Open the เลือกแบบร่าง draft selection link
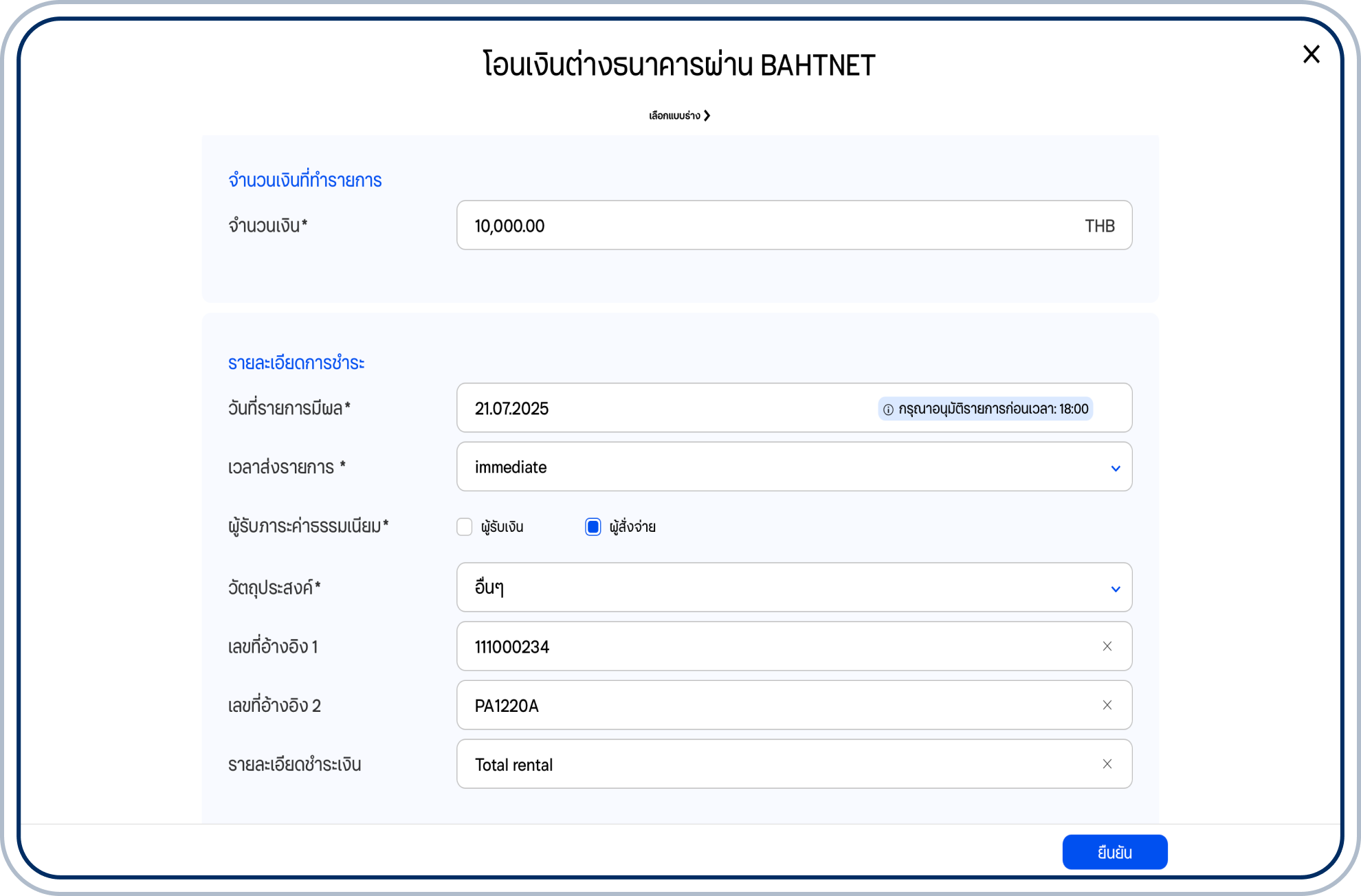The width and height of the screenshot is (1361, 896). click(x=674, y=115)
